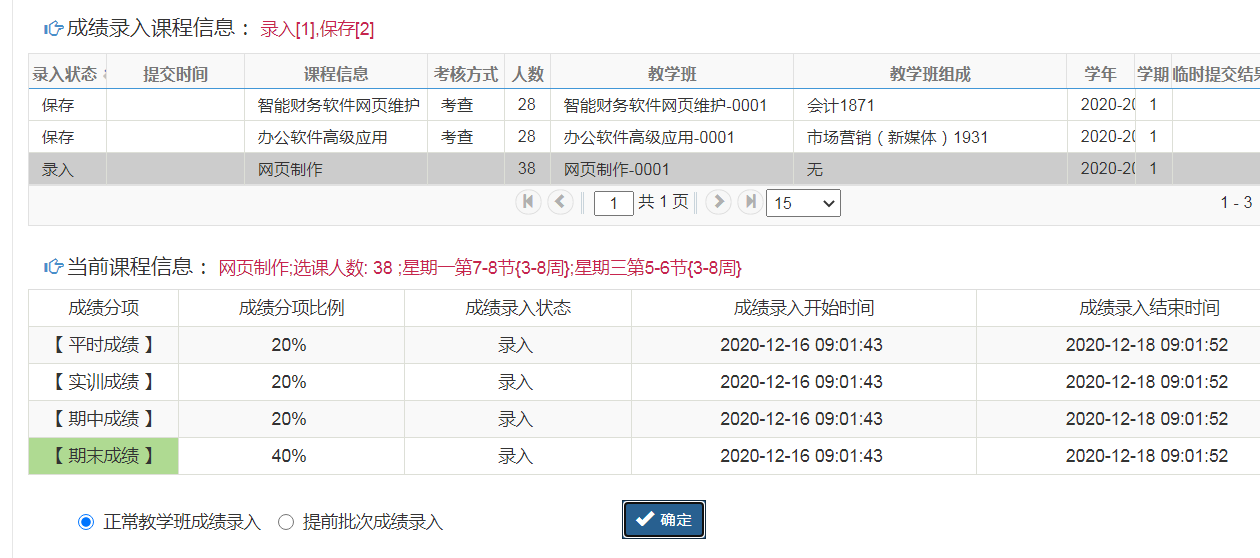Screen dimensions: 1260x558
Task: Click the previous page arrow
Action: point(560,202)
